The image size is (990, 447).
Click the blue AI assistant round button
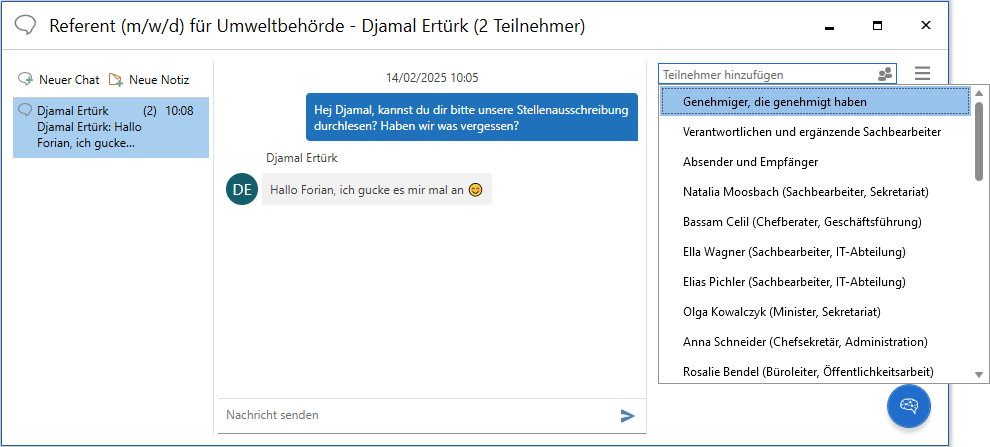(x=909, y=405)
